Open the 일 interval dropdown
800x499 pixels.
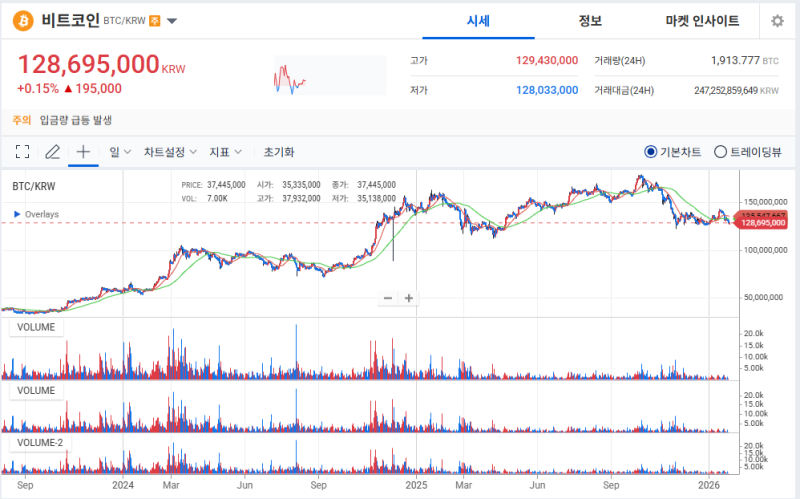[x=120, y=152]
